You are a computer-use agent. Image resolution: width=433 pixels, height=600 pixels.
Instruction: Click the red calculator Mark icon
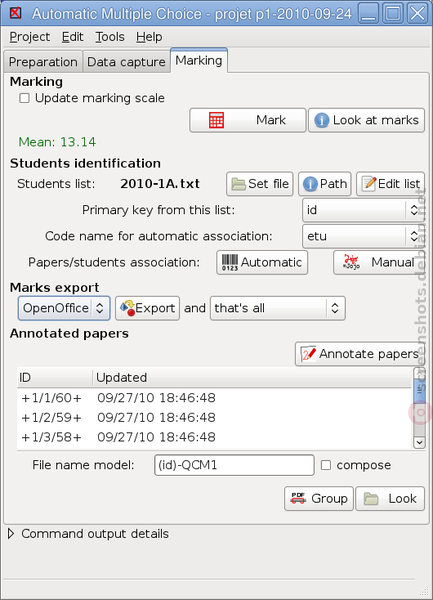tap(216, 120)
